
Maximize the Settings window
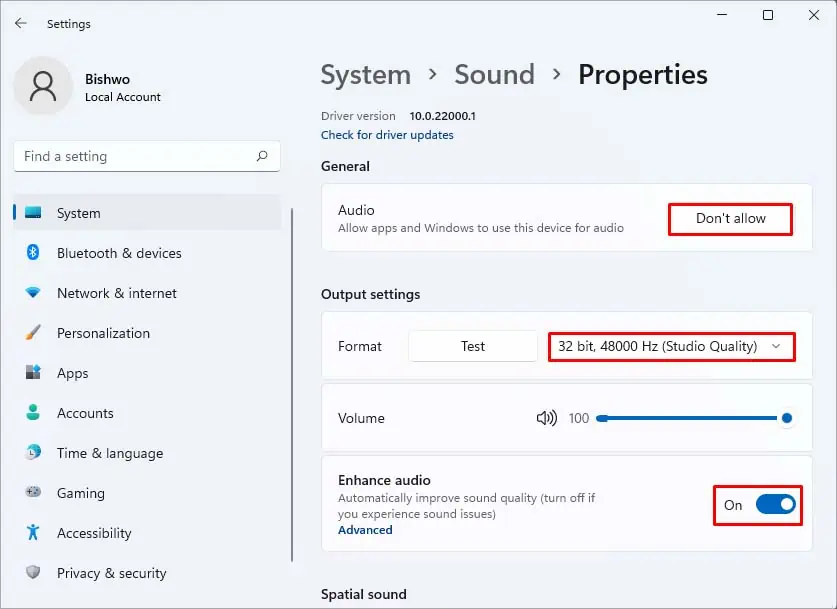[768, 15]
